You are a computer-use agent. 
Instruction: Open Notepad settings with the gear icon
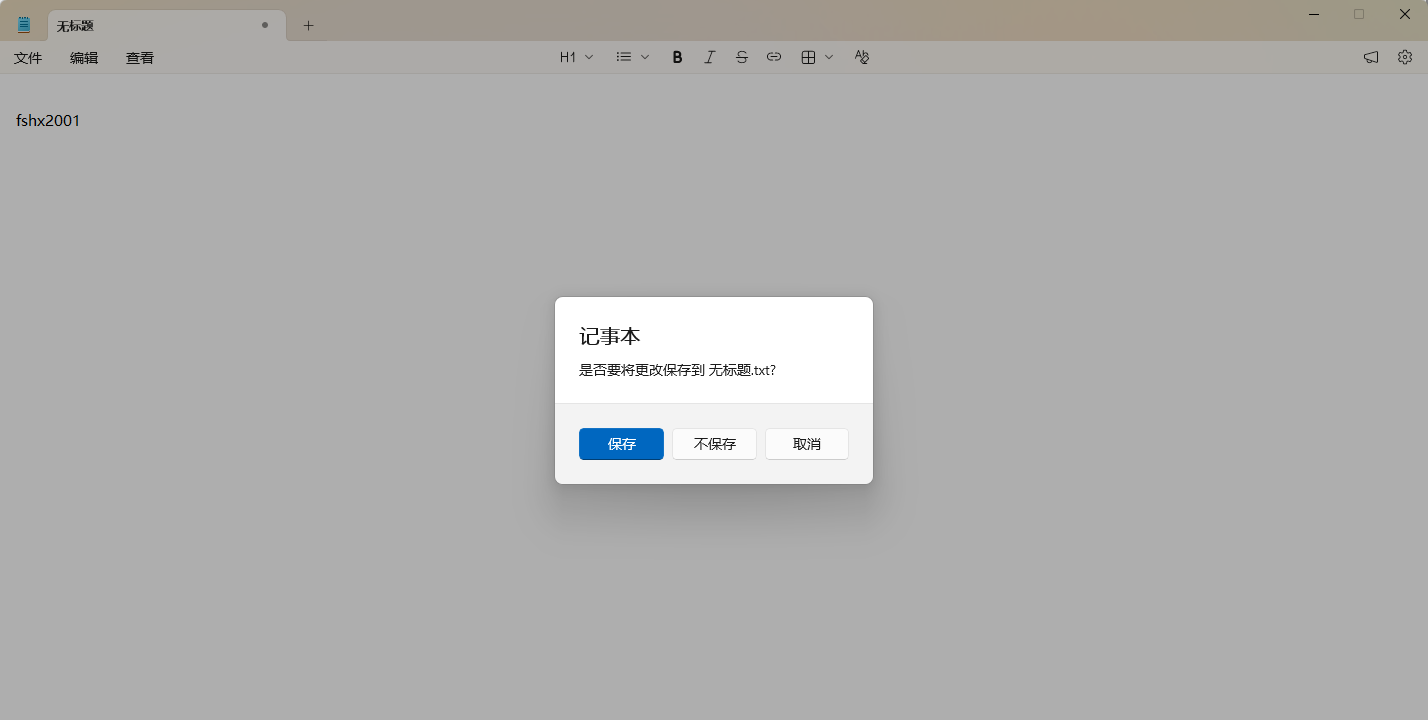point(1405,57)
